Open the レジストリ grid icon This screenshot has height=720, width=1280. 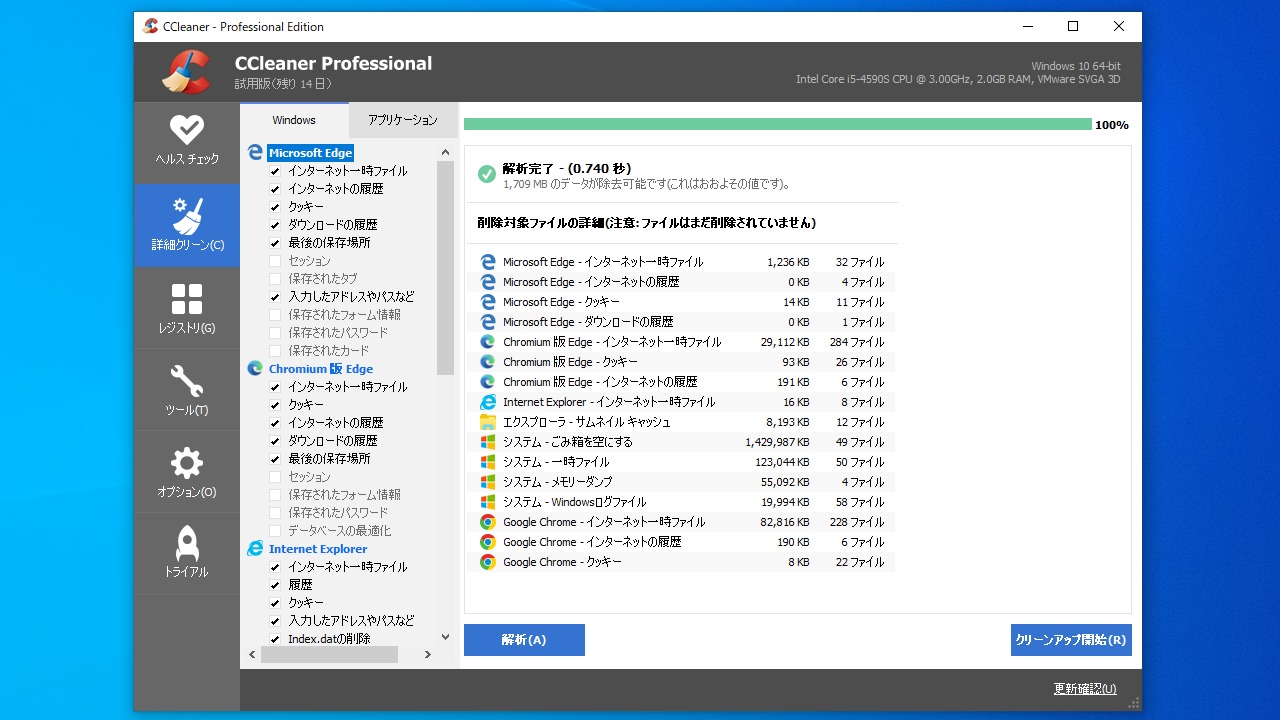(x=187, y=298)
